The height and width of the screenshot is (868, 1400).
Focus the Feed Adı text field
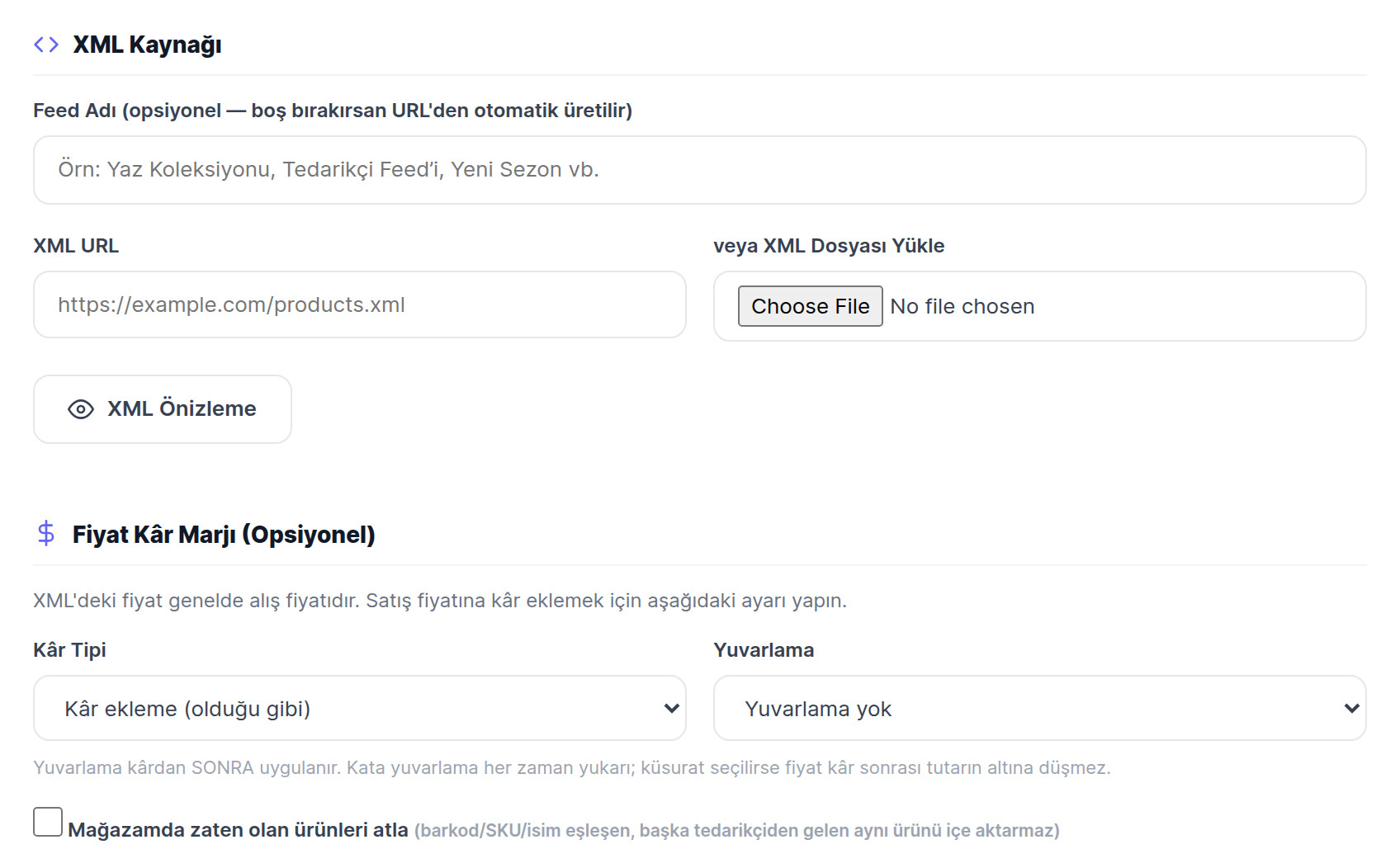coord(700,170)
